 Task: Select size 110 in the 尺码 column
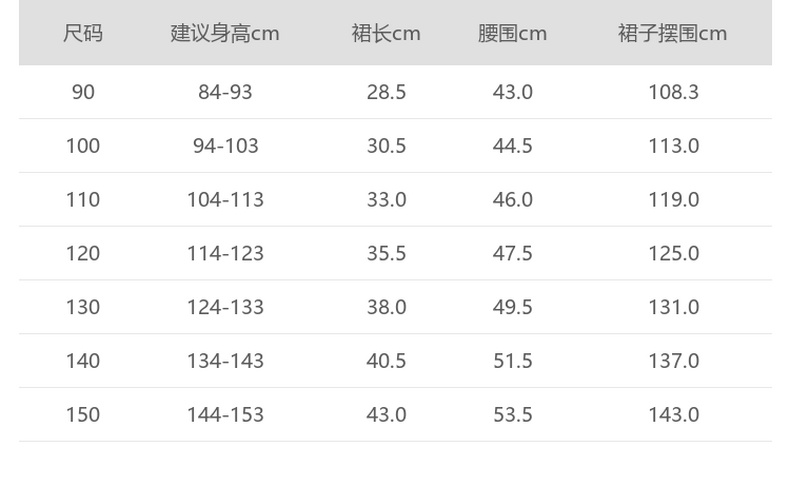coord(83,200)
